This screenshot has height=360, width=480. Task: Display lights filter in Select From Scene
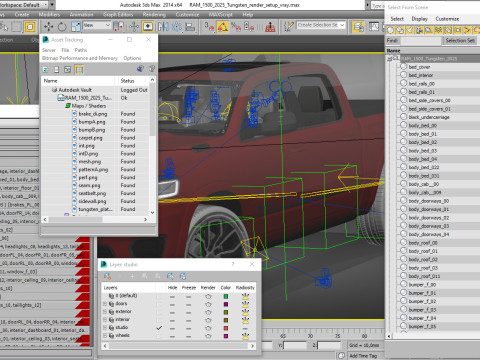pyautogui.click(x=410, y=30)
